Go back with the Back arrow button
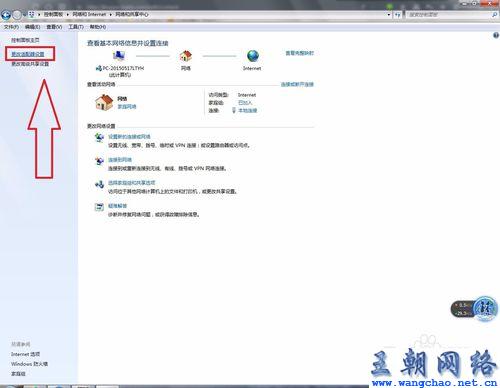This screenshot has height=388, width=500. pos(6,14)
